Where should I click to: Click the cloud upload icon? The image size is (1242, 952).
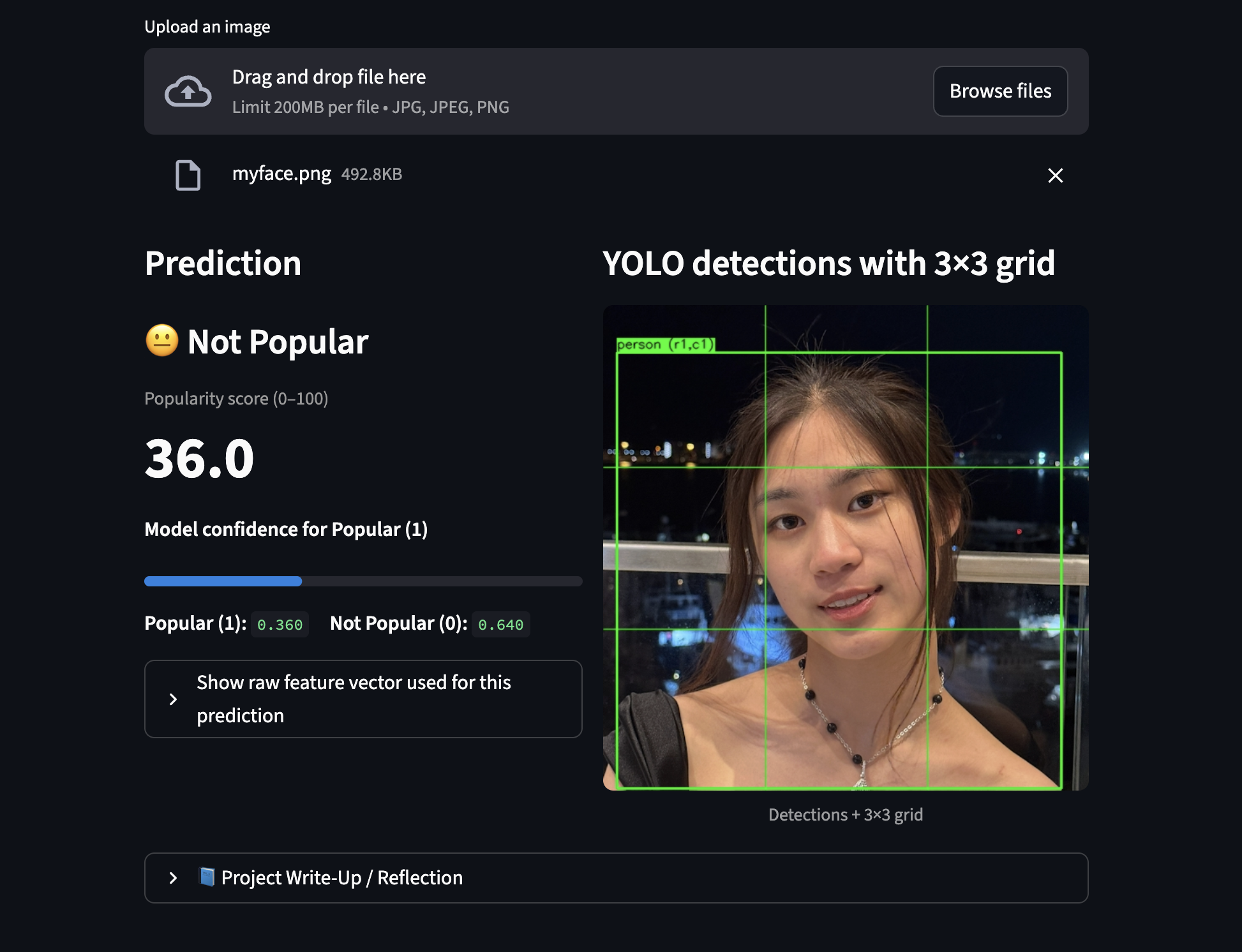coord(188,91)
